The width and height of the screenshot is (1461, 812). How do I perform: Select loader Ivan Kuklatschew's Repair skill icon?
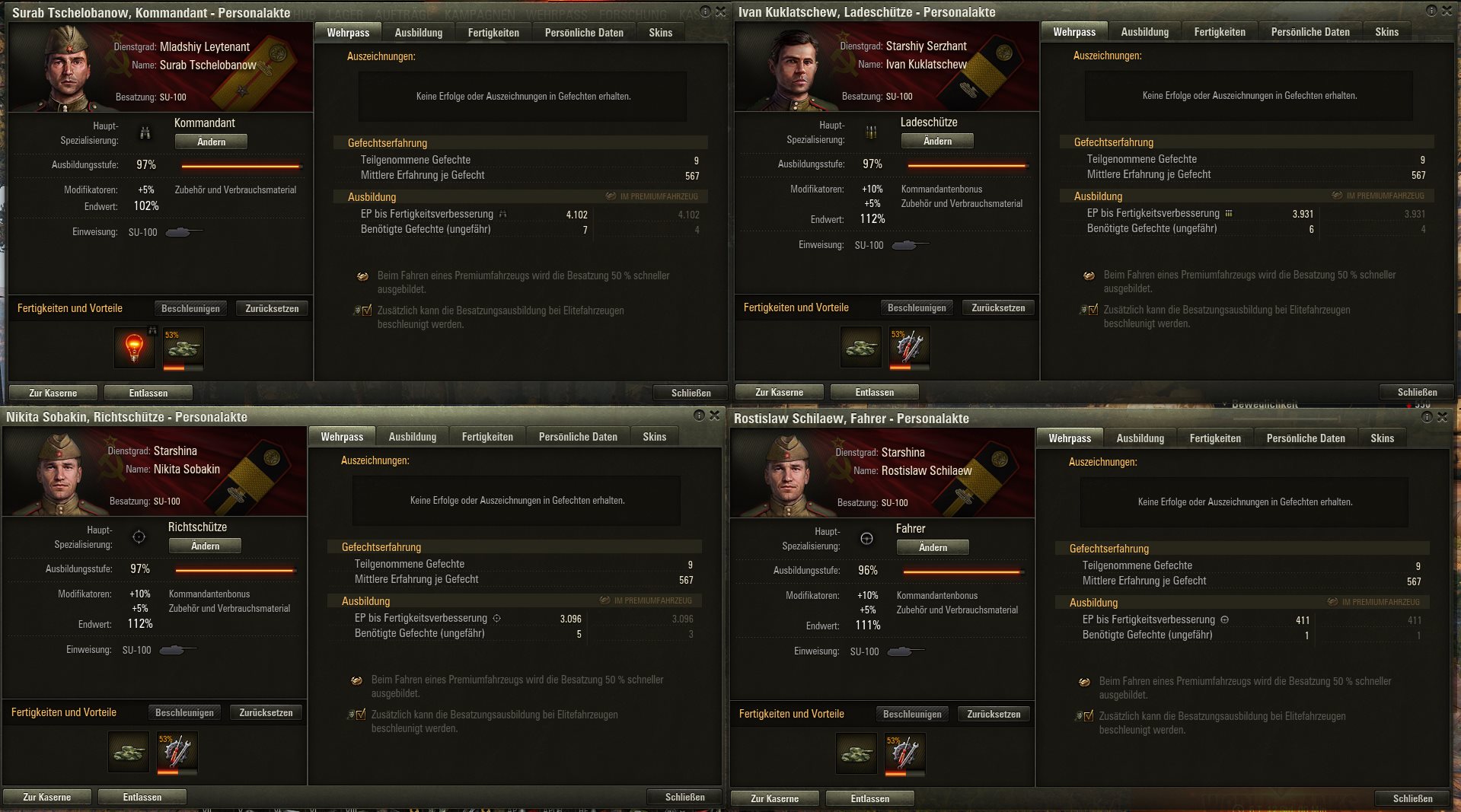click(910, 347)
